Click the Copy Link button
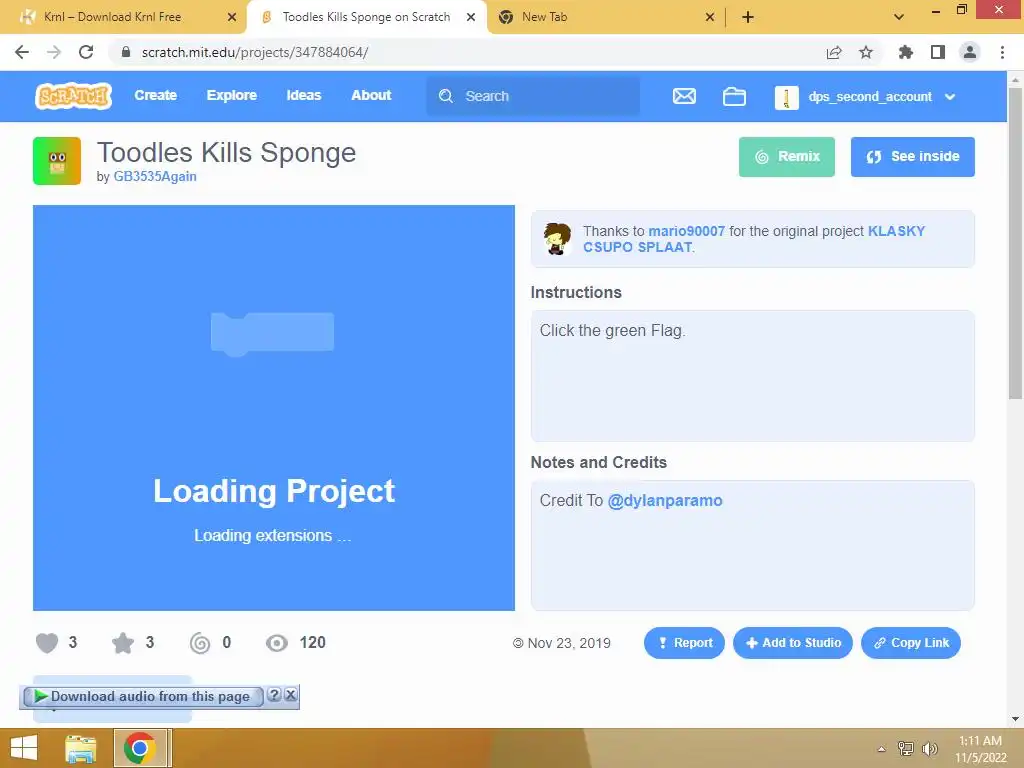Image resolution: width=1024 pixels, height=768 pixels. point(910,643)
